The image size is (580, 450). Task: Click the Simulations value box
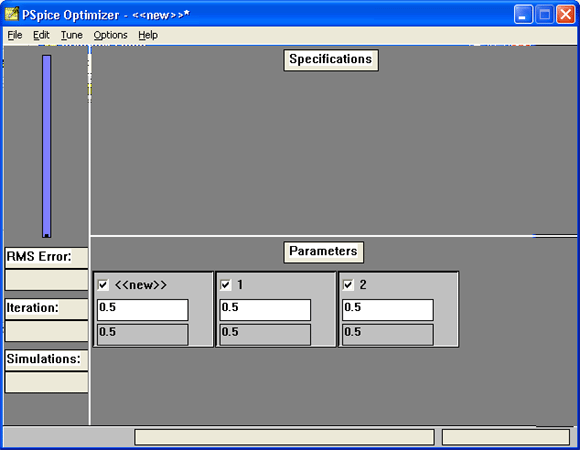(x=47, y=382)
